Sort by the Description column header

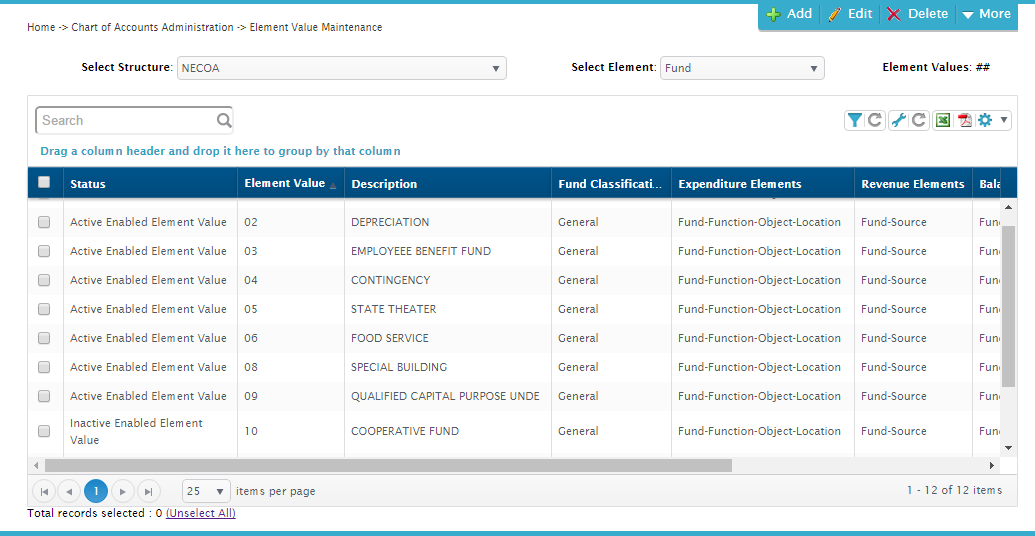(384, 184)
